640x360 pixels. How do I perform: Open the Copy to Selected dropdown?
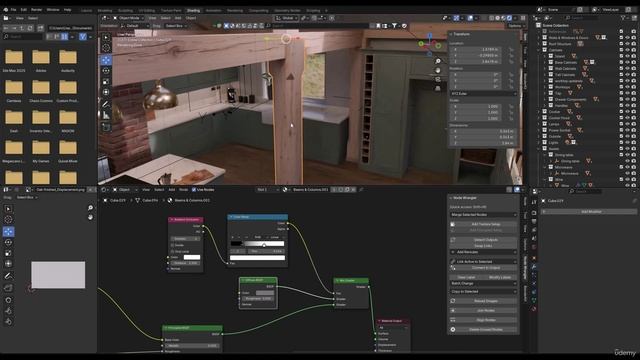[x=483, y=291]
